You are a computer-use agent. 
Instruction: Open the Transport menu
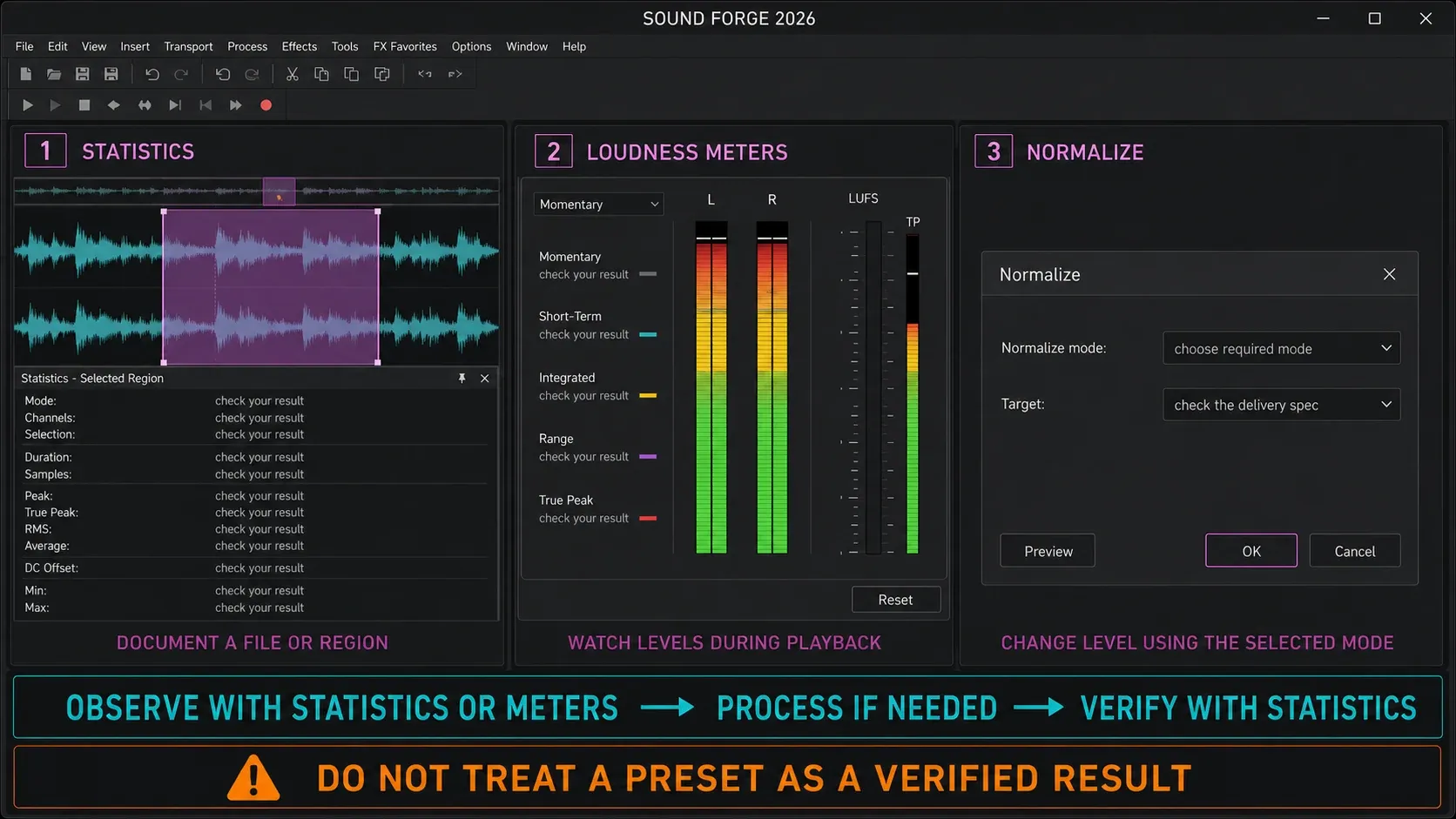coord(188,46)
